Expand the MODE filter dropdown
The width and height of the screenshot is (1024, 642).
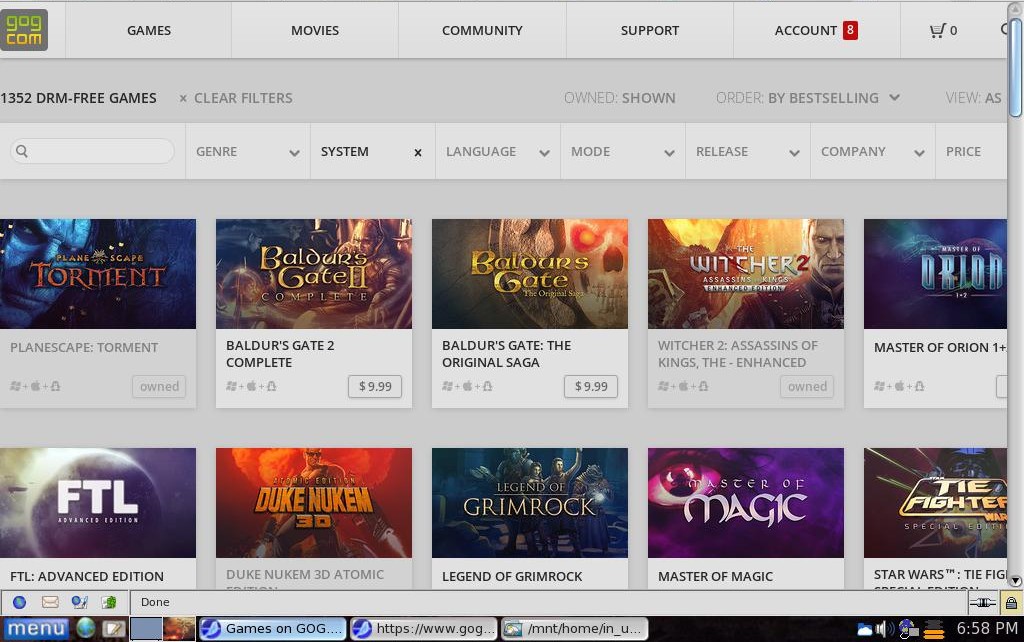(x=622, y=152)
